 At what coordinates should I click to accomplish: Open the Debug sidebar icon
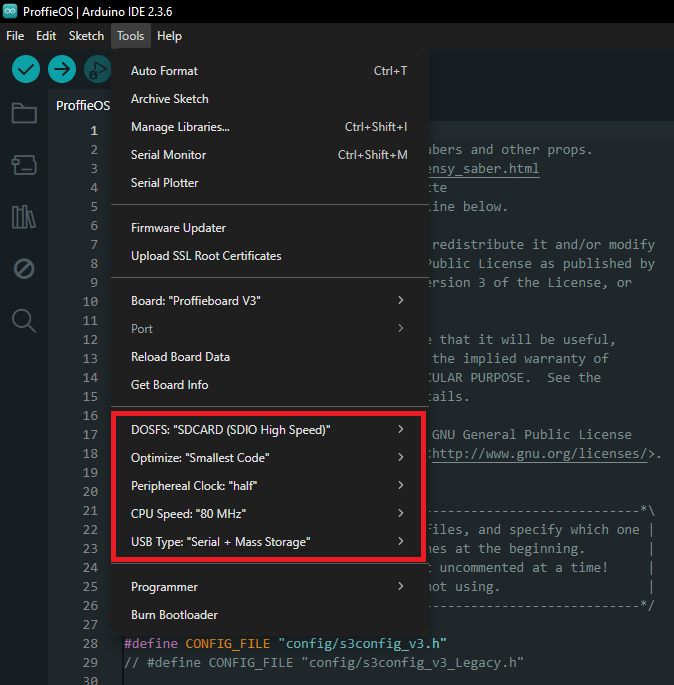coord(24,268)
